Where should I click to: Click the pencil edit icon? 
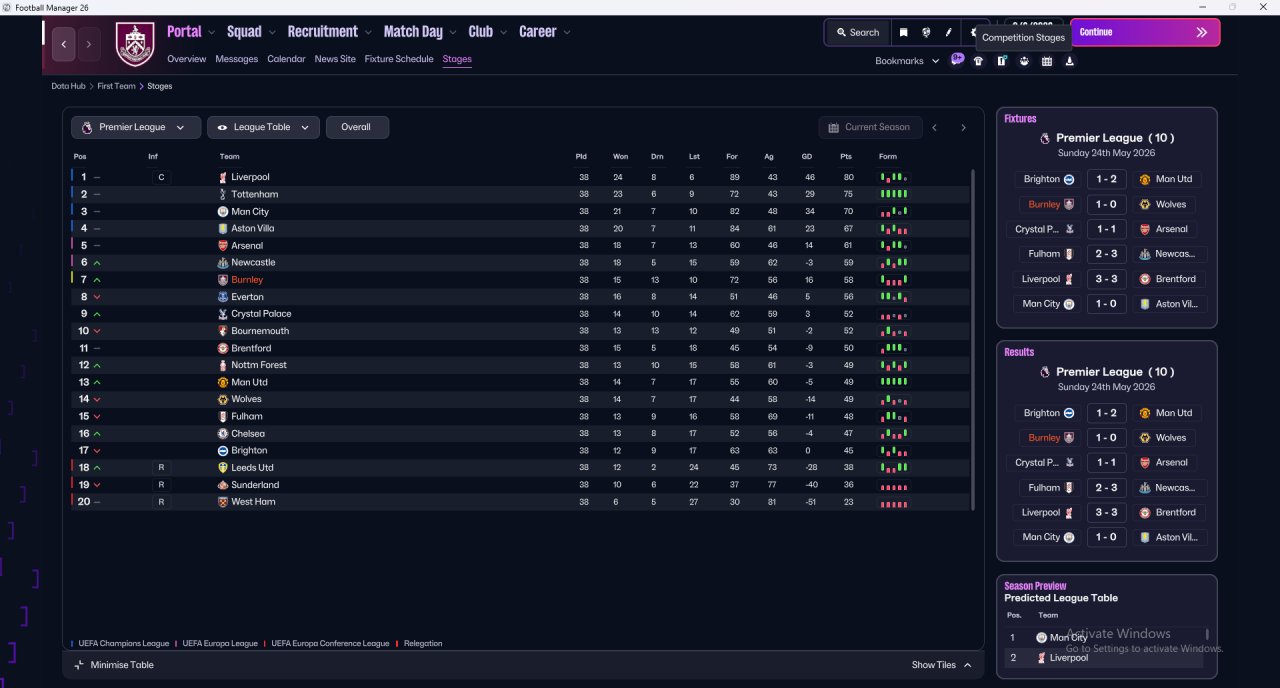949,32
